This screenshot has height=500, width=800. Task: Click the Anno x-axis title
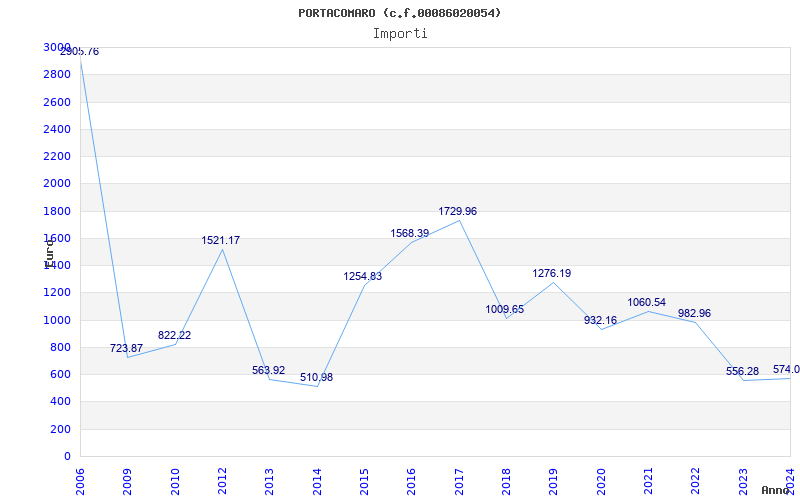tap(775, 490)
